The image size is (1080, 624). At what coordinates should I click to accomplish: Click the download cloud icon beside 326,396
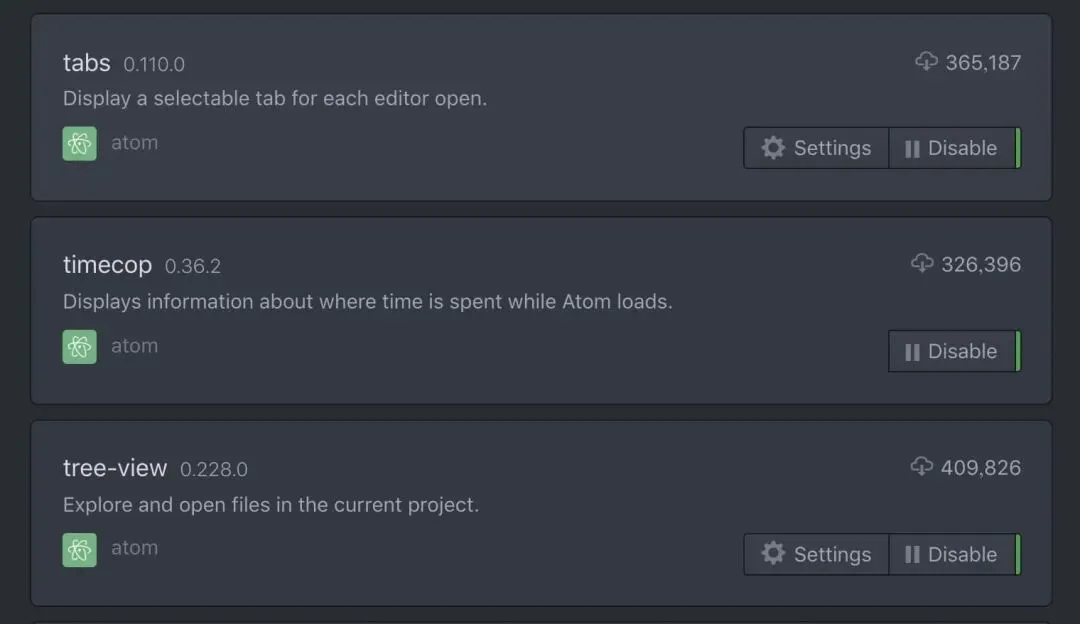[x=922, y=264]
